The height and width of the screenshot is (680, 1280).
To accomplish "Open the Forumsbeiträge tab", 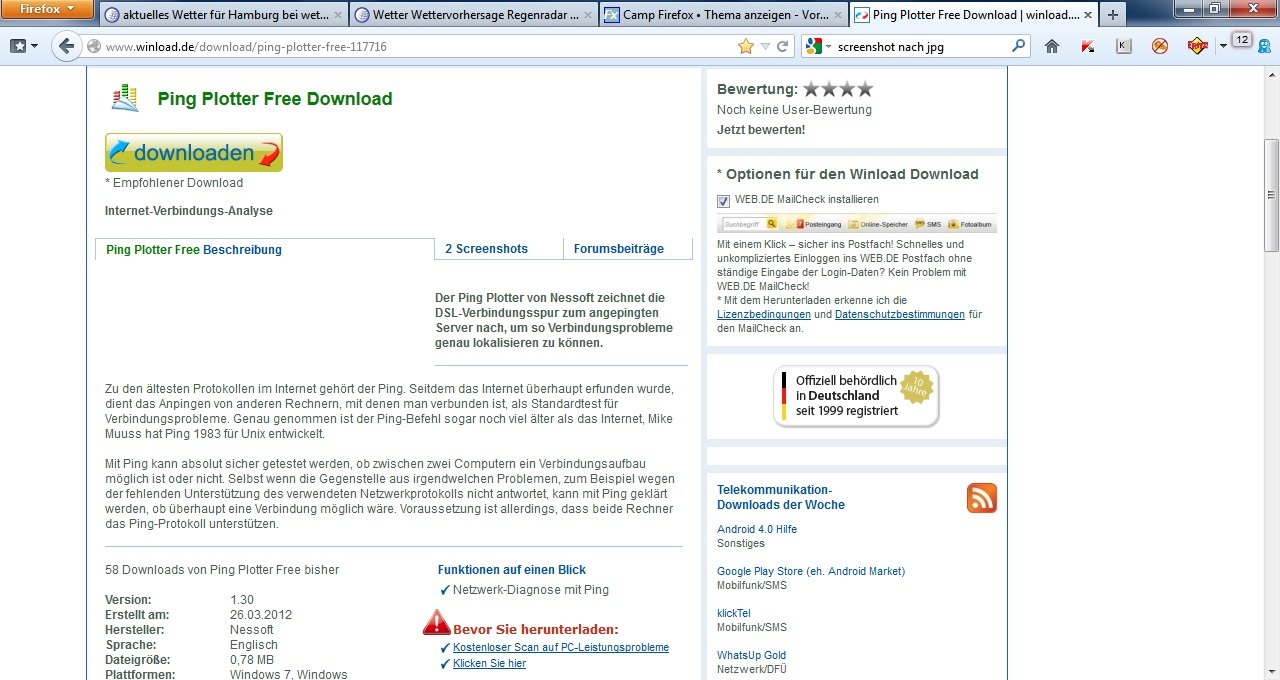I will [619, 249].
